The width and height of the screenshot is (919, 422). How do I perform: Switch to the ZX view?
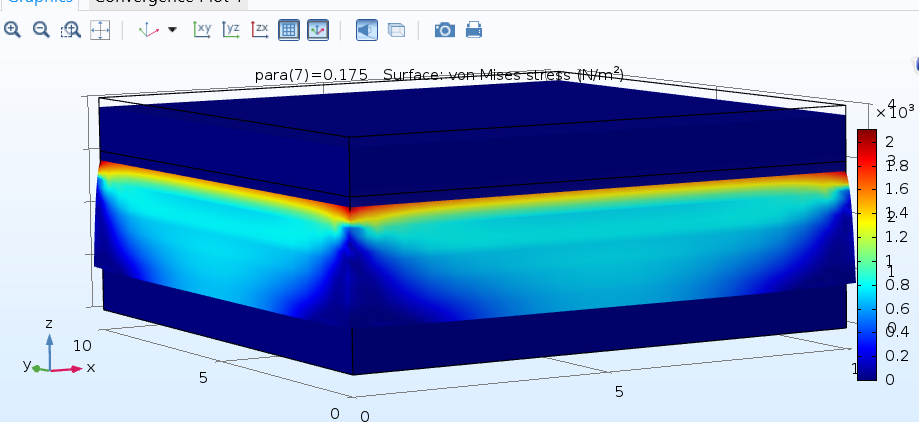click(259, 30)
